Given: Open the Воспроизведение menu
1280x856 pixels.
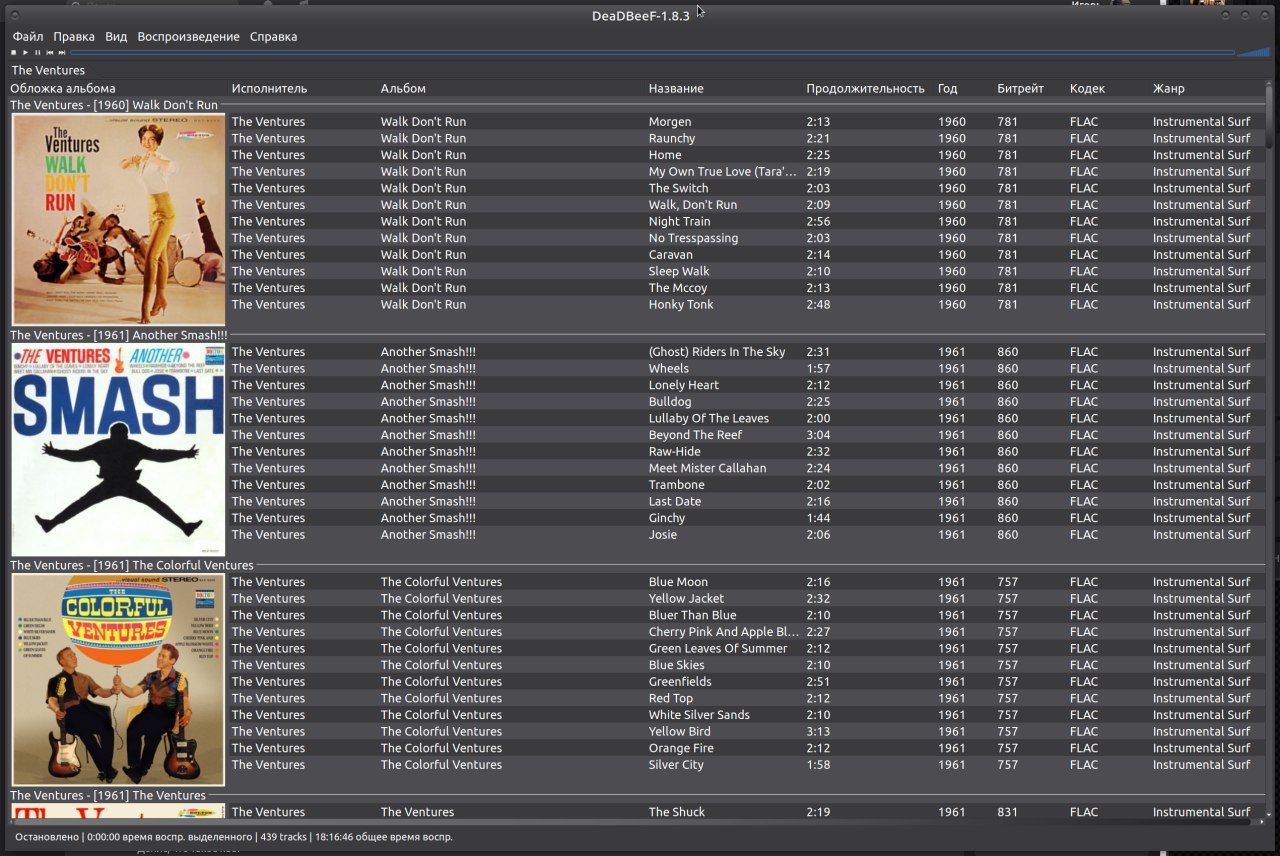Looking at the screenshot, I should click(188, 36).
